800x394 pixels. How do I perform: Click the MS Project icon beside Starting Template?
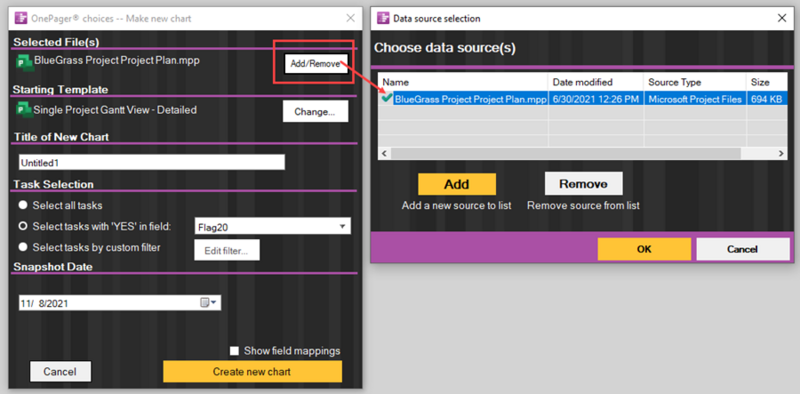(x=23, y=110)
